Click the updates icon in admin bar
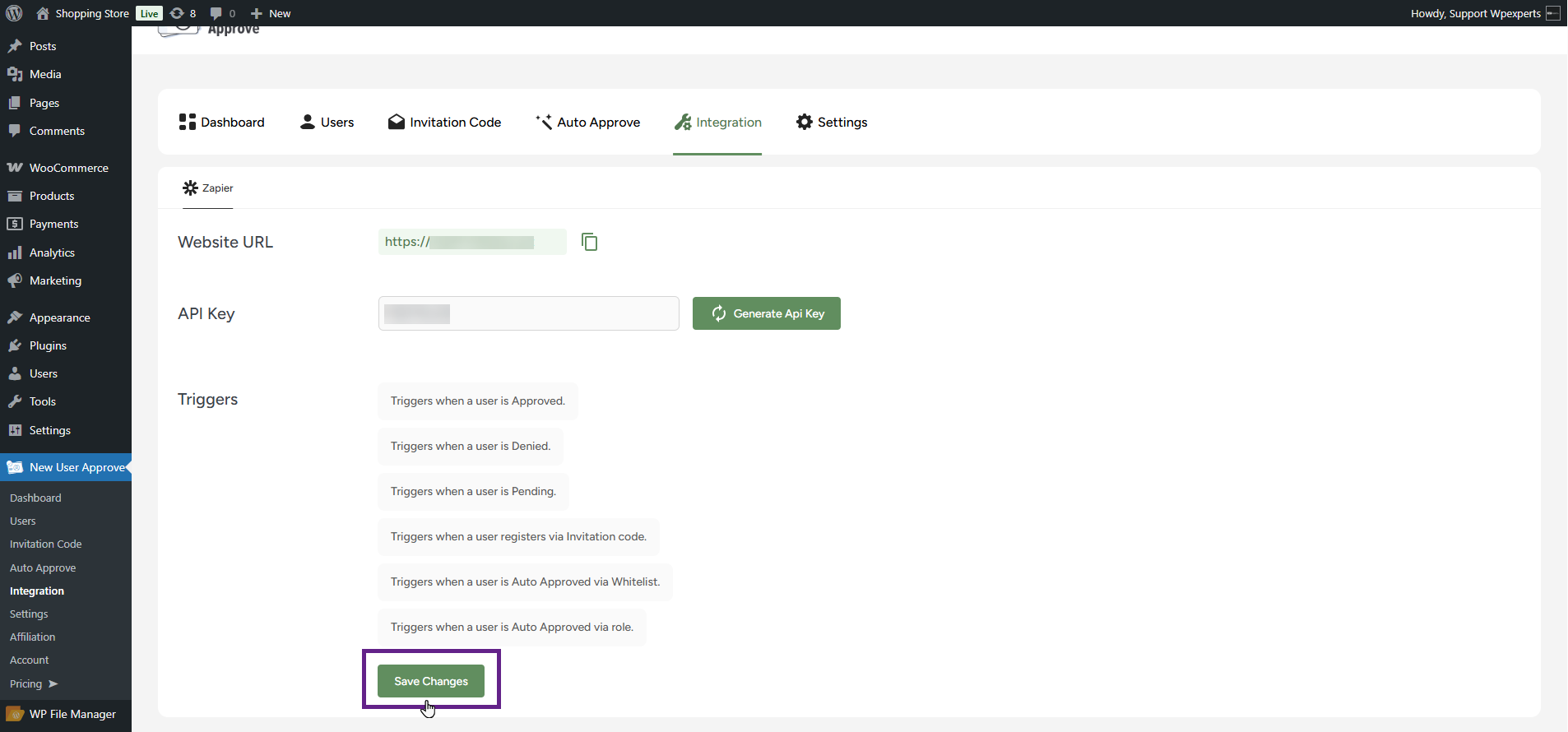Image resolution: width=1568 pixels, height=732 pixels. [x=183, y=13]
